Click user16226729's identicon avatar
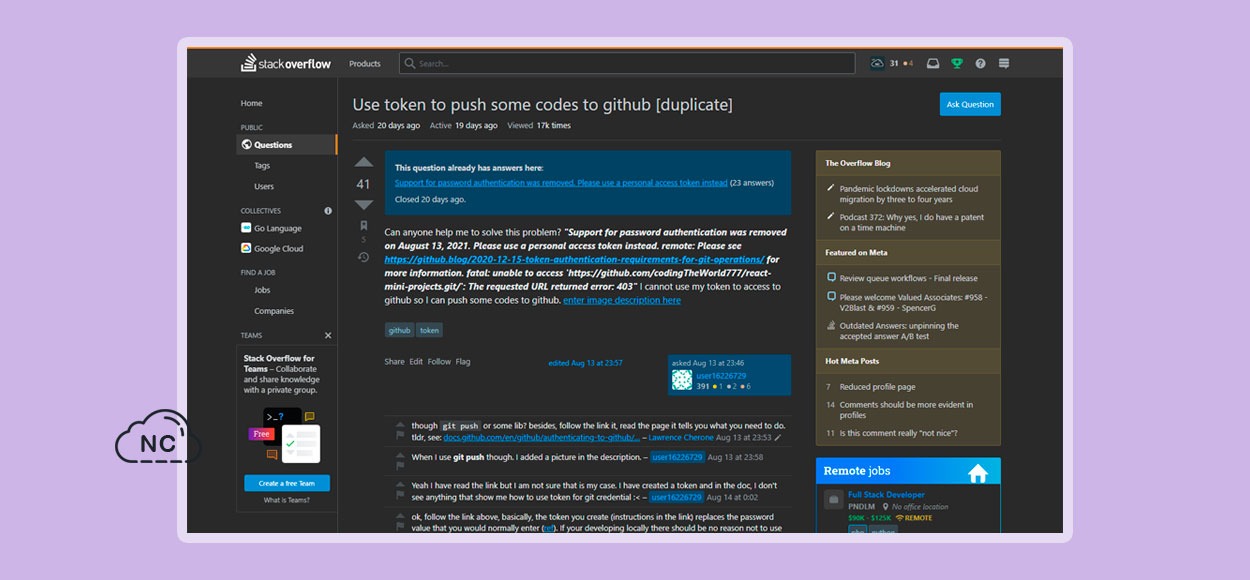1250x580 pixels. coord(682,380)
